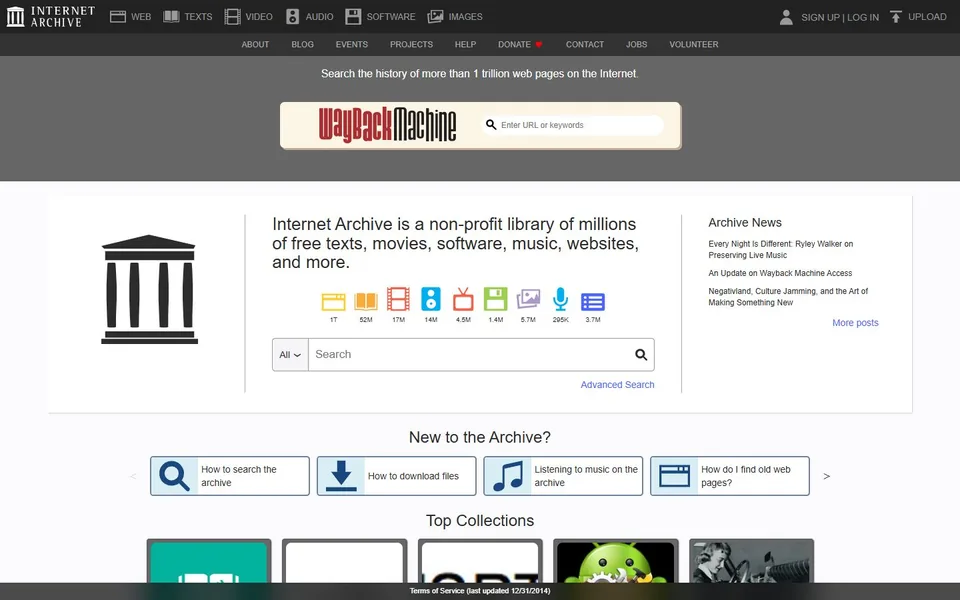
Task: Open How to search the archive card
Action: point(230,476)
